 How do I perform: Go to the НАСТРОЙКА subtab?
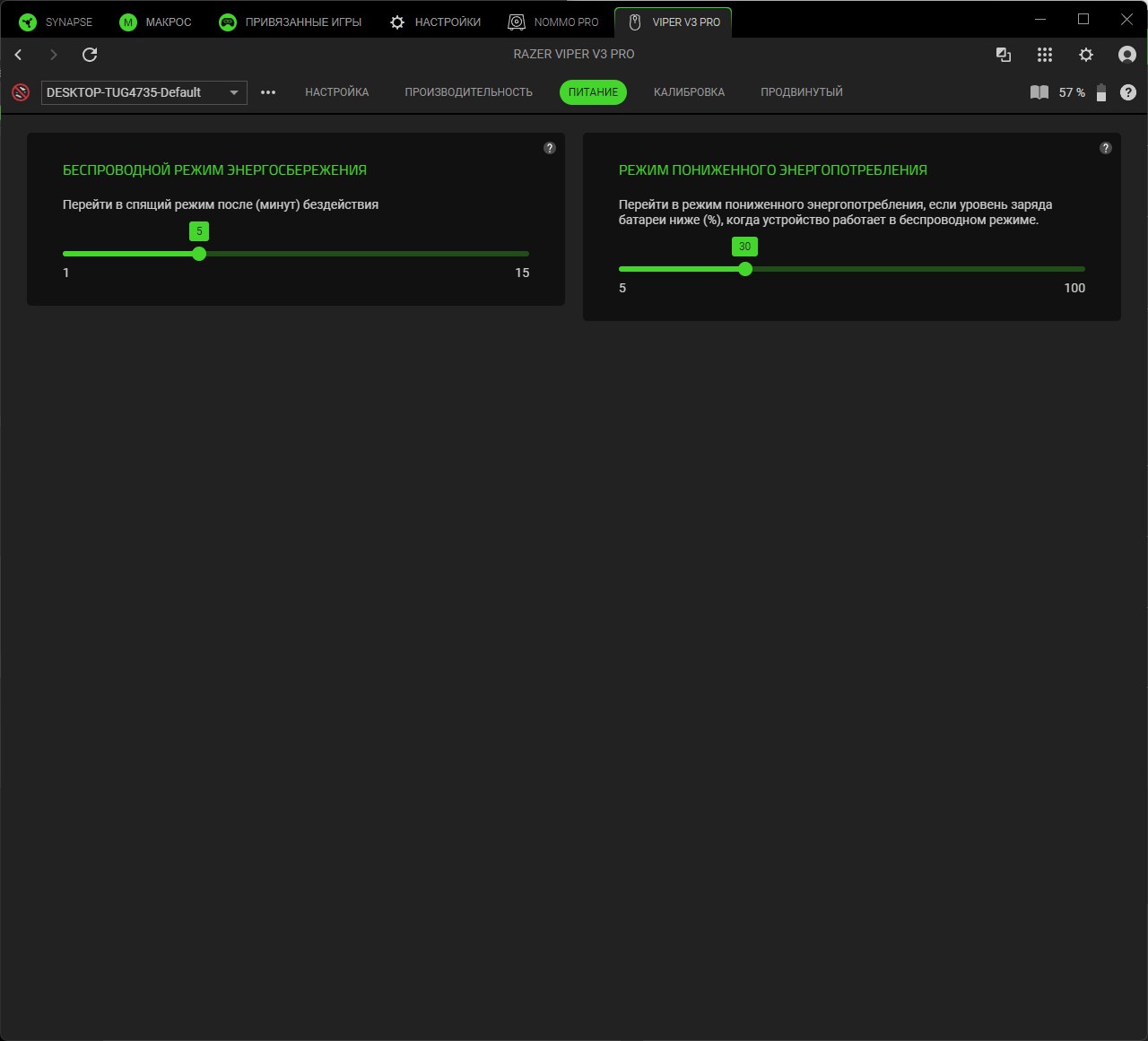point(337,92)
